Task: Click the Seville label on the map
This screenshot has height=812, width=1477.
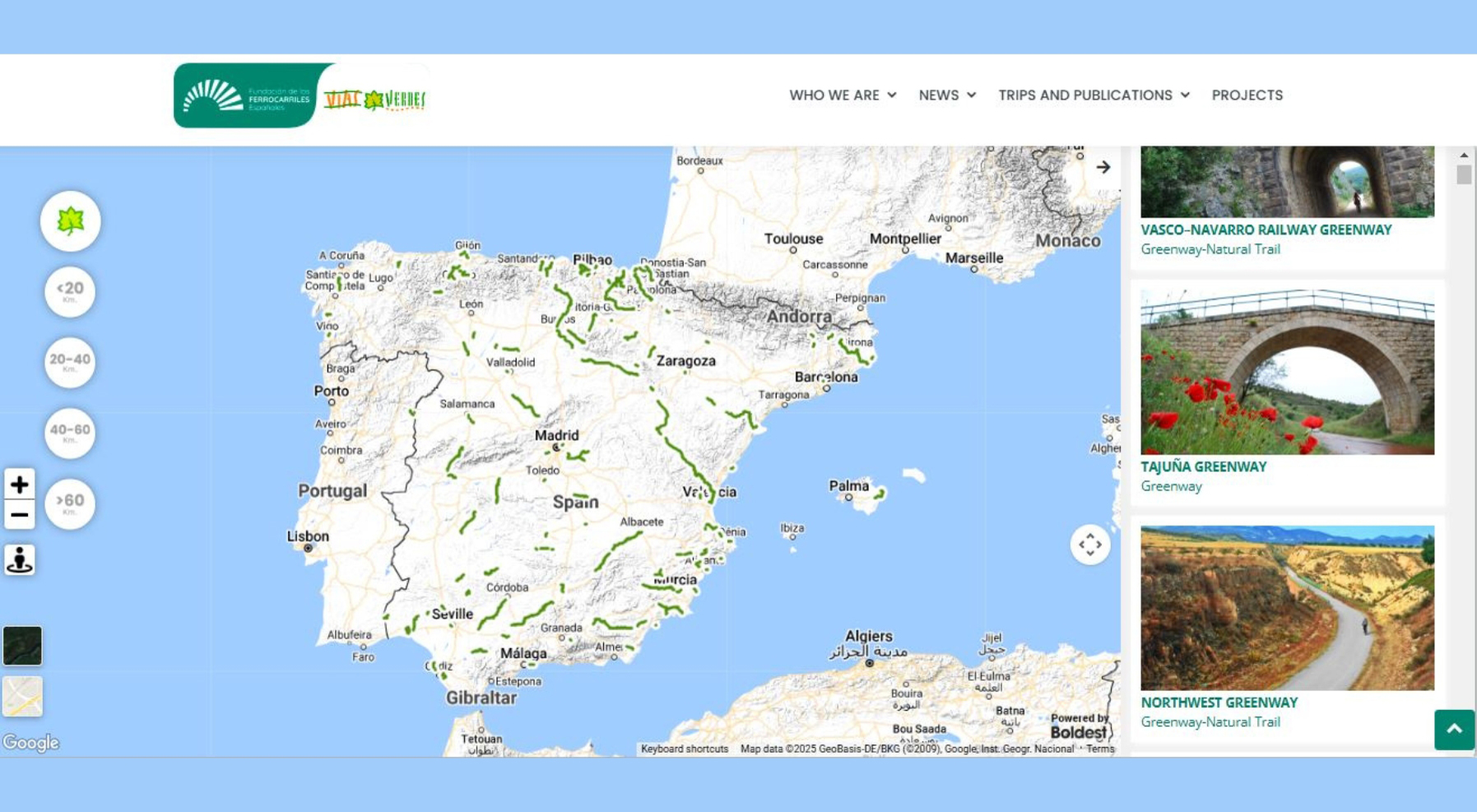Action: [x=452, y=615]
